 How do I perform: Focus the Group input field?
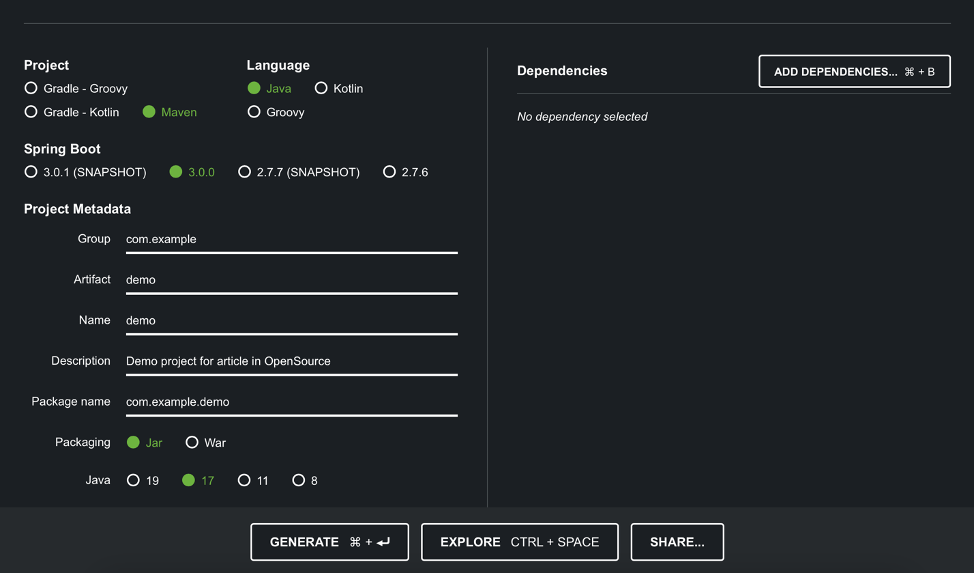(x=291, y=240)
